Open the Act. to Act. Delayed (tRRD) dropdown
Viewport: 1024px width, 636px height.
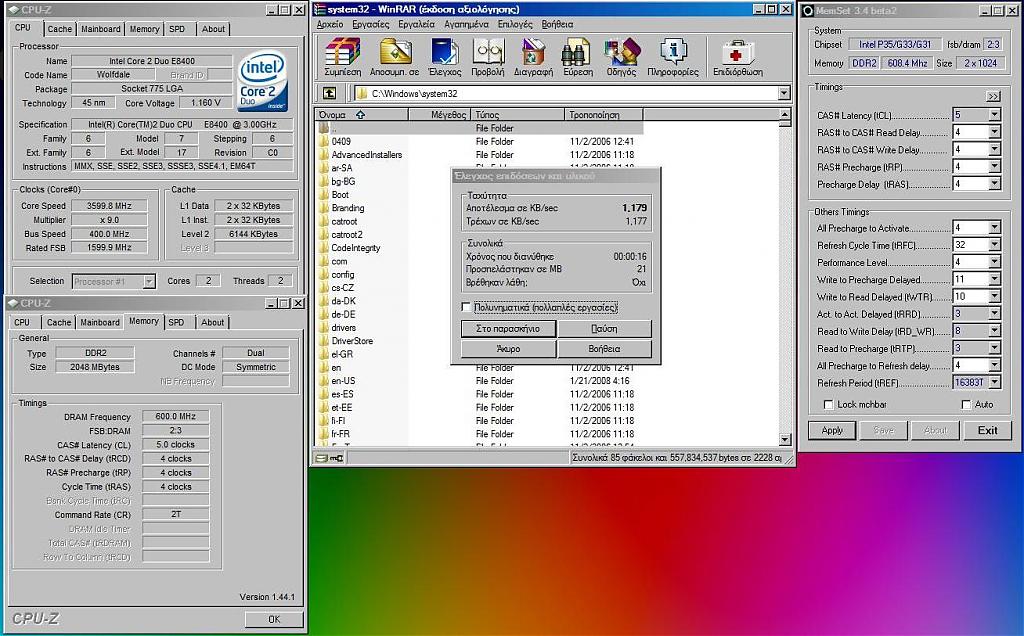(x=994, y=314)
